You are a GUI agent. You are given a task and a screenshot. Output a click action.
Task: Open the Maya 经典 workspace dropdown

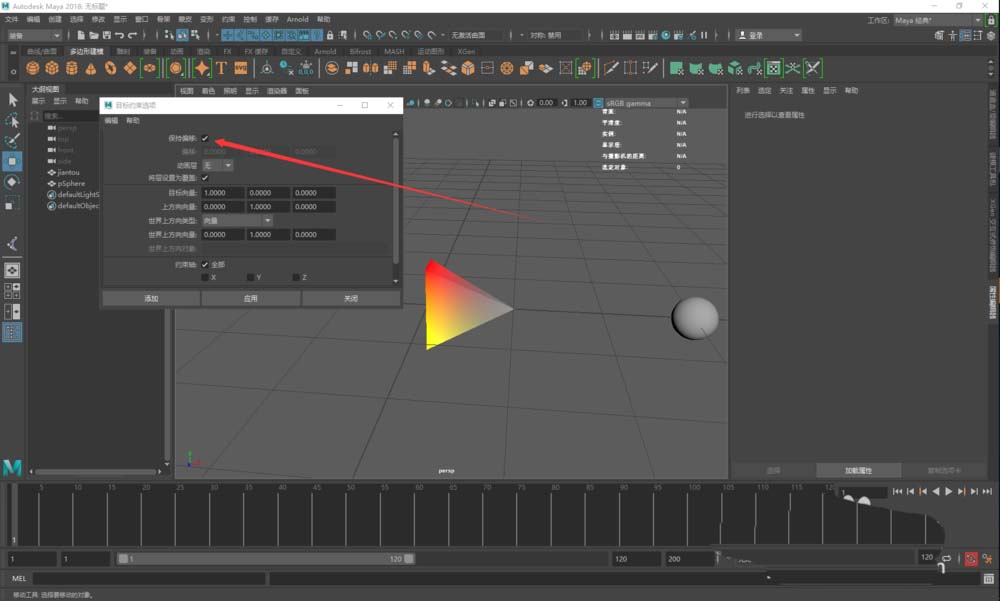937,20
